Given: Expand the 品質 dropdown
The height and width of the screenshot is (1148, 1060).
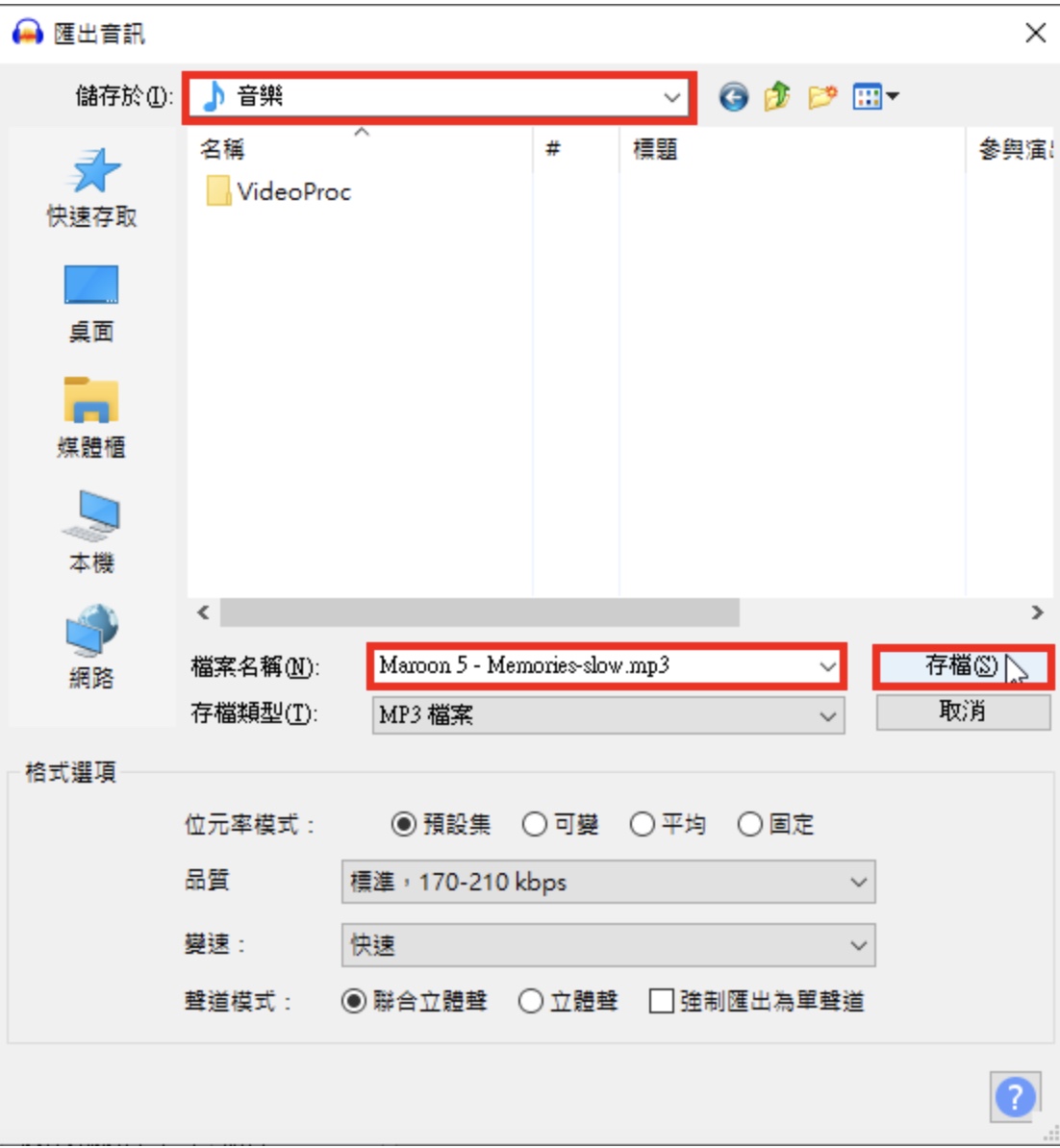Looking at the screenshot, I should click(x=608, y=883).
